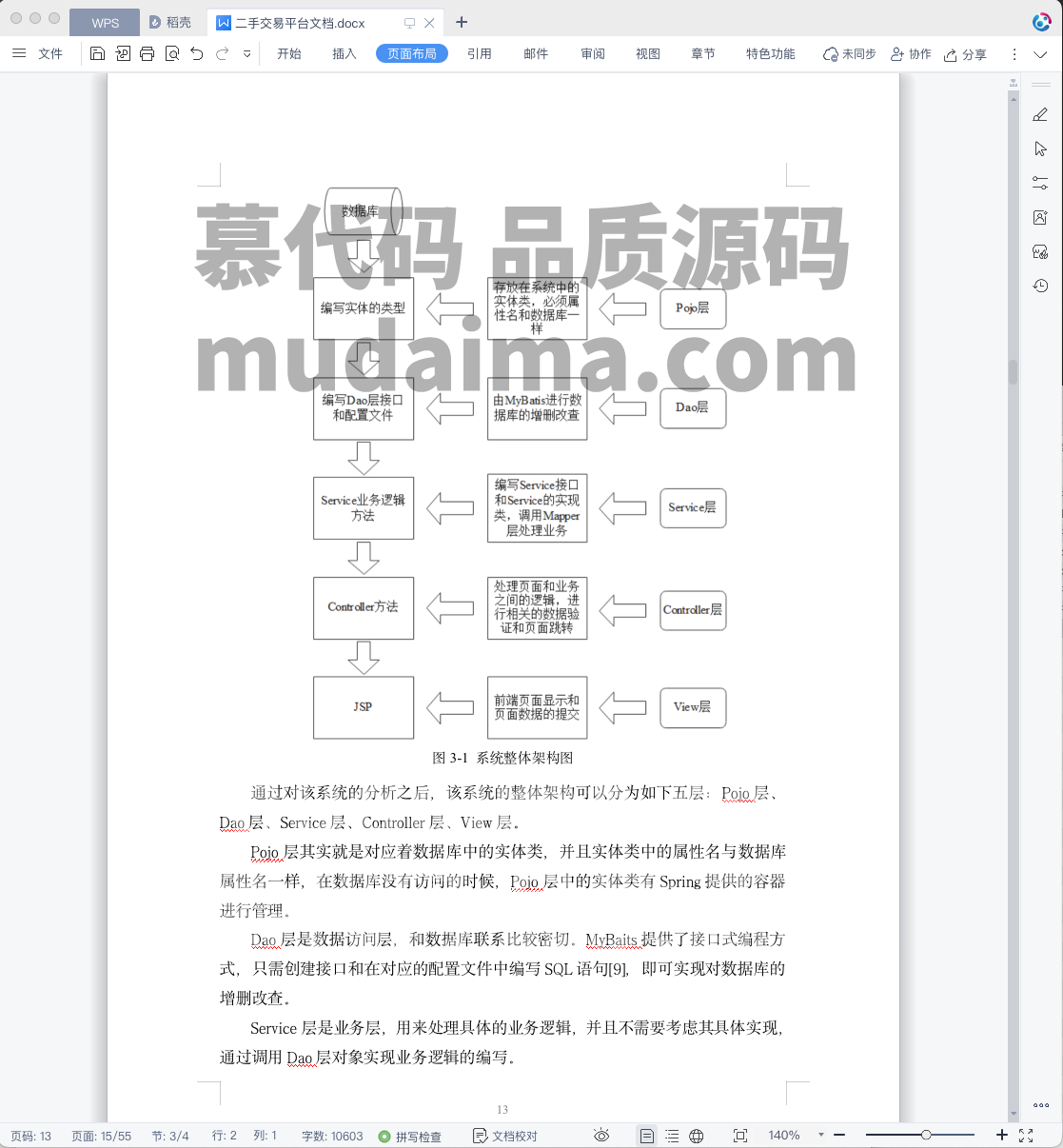Viewport: 1063px width, 1148px height.
Task: Open the 文件 menu
Action: (50, 54)
